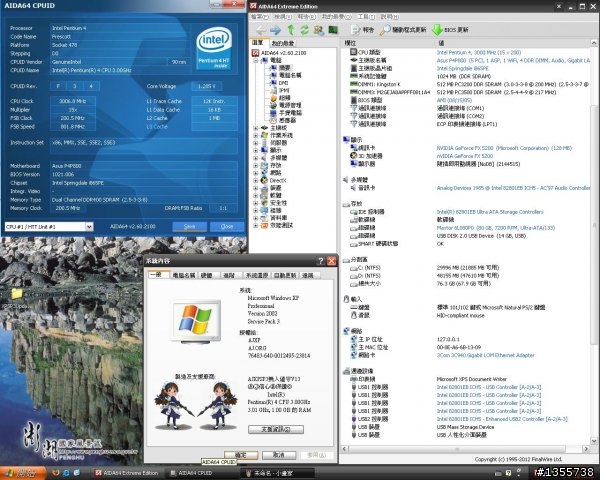
Task: Click Close in the AIDA64 CPUID window
Action: (x=227, y=227)
